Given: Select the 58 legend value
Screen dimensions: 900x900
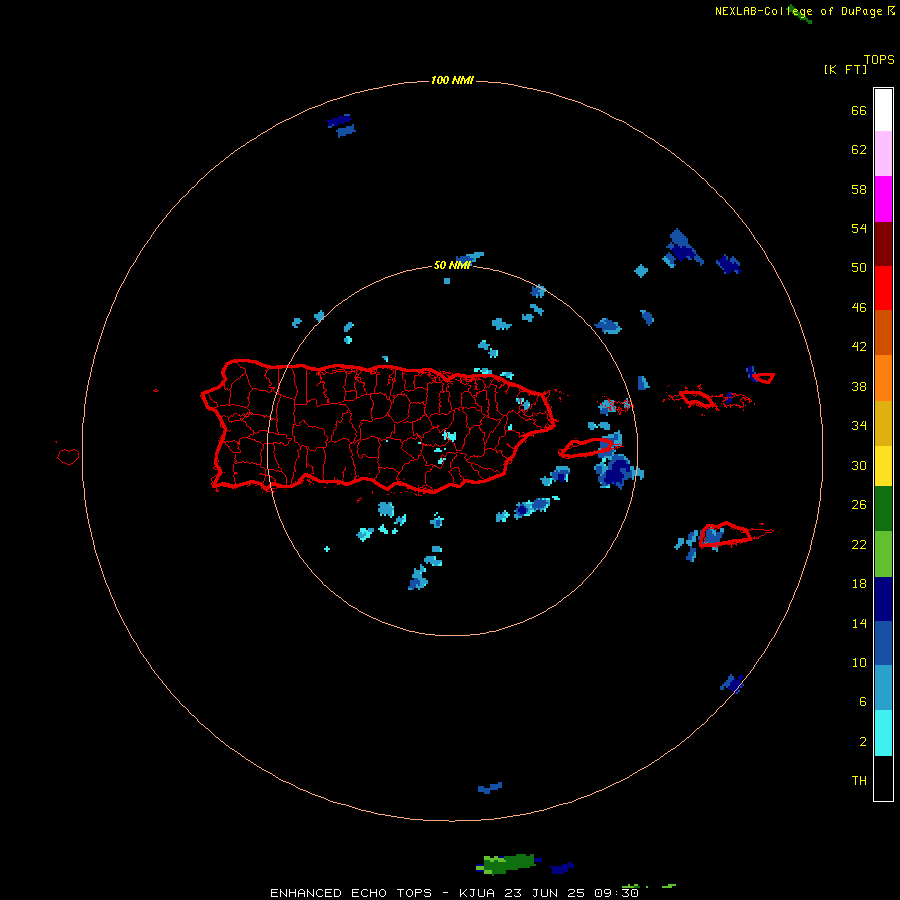Looking at the screenshot, I should (x=859, y=189).
